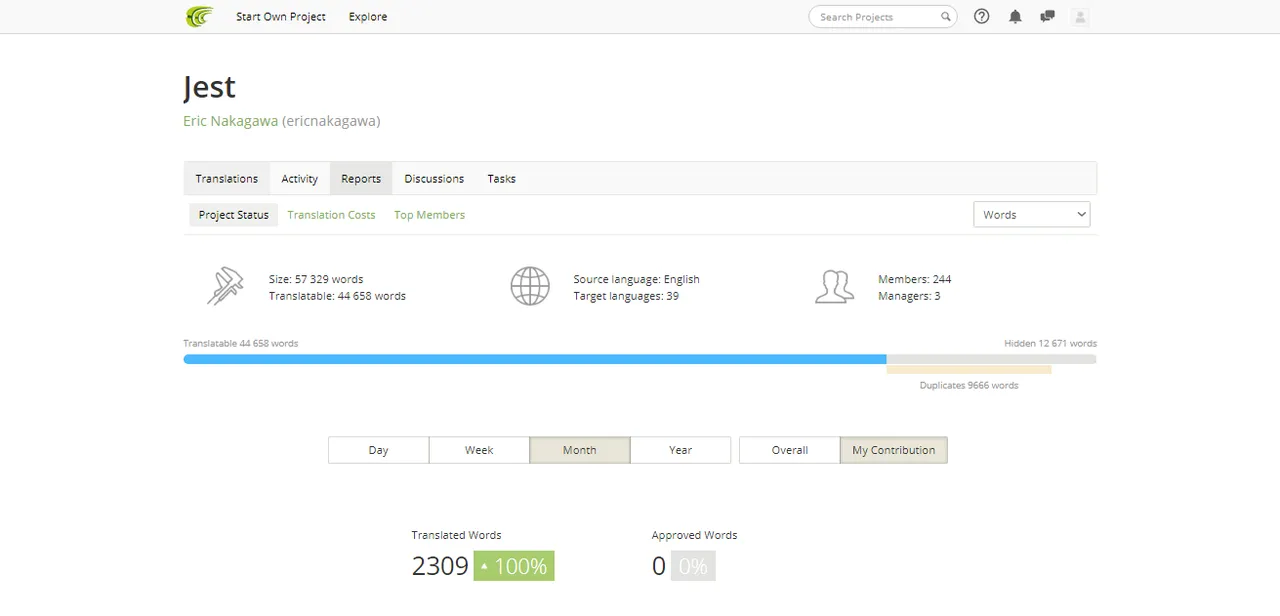The image size is (1280, 616).
Task: Click the 'Size: 57 329 words' text
Action: (x=316, y=279)
